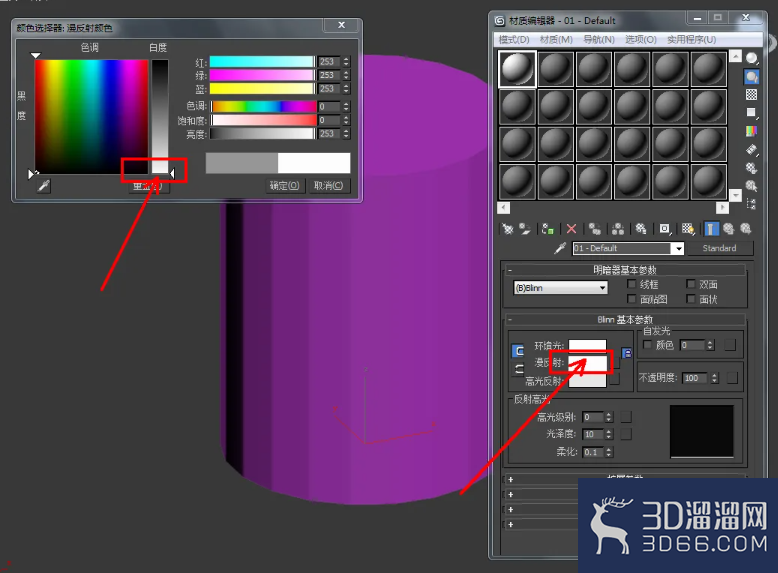
Task: Click the 柔化 value field
Action: tap(593, 452)
